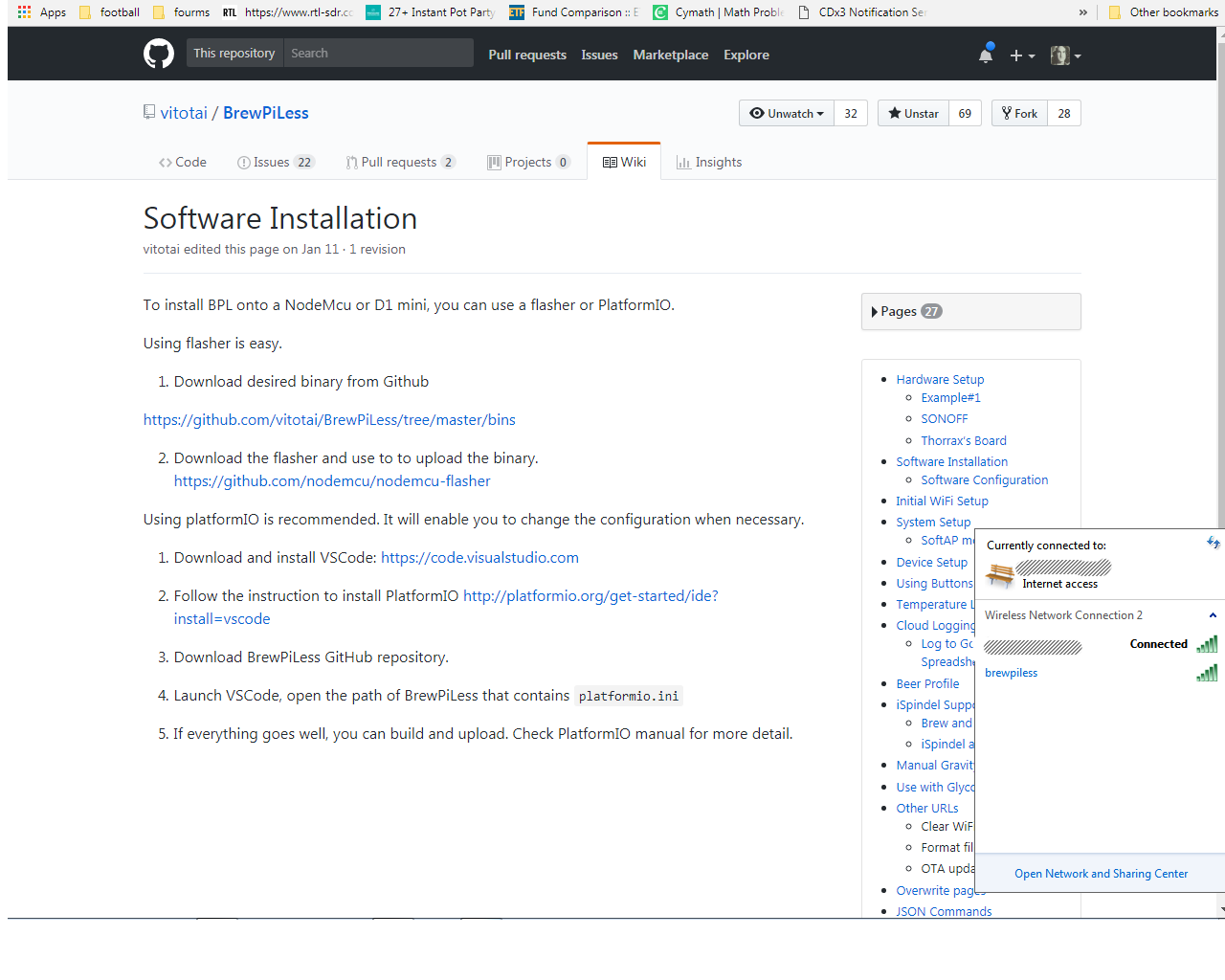The height and width of the screenshot is (980, 1225).
Task: Open Device Setup wiki page
Action: tap(931, 562)
